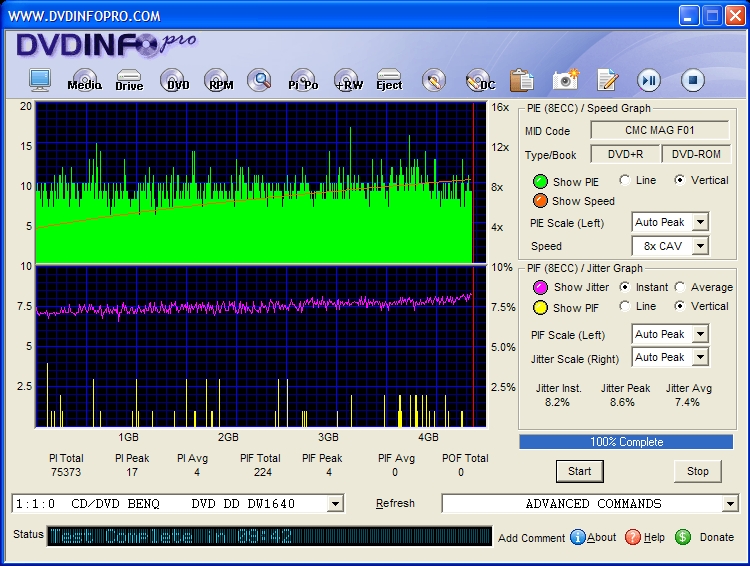750x566 pixels.
Task: Click the MID Code CMC MAG F01 field
Action: tap(660, 130)
